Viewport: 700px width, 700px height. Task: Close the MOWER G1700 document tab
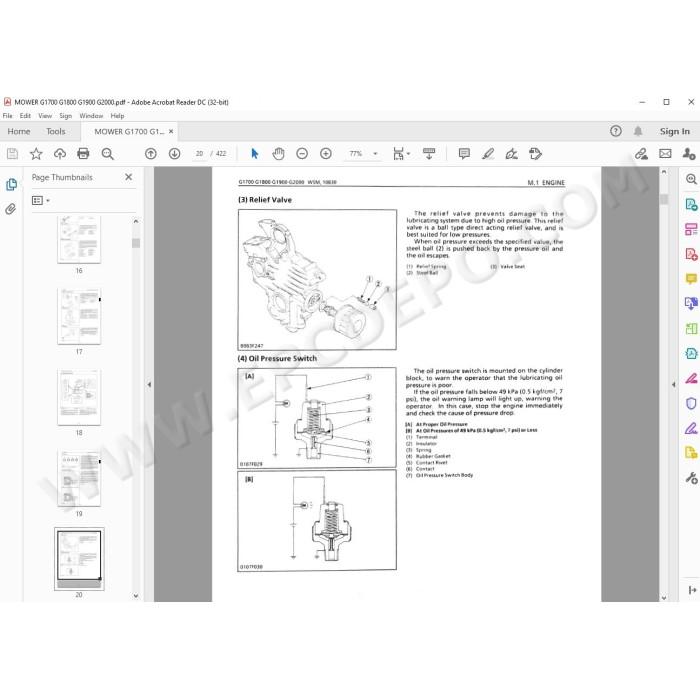[x=171, y=132]
